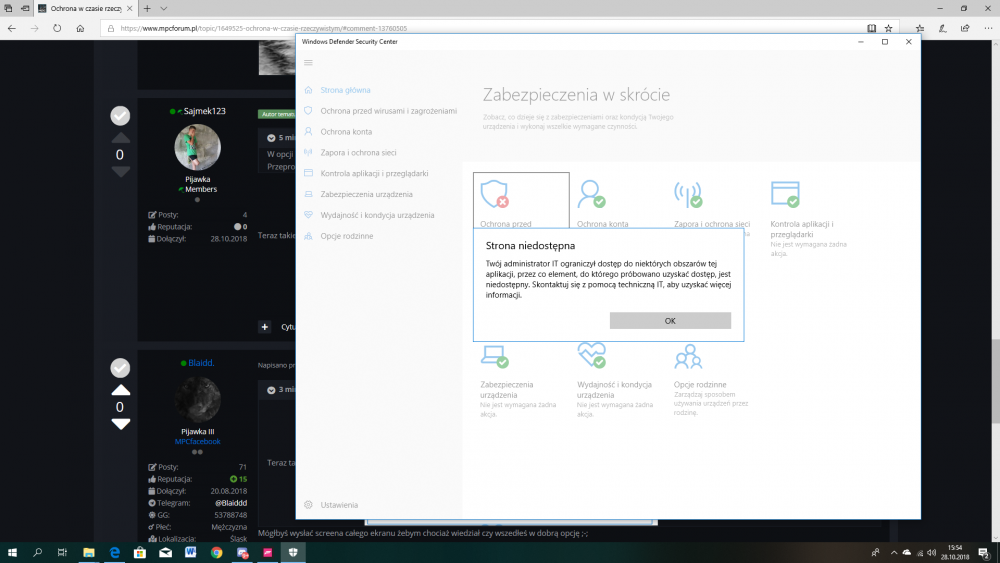Click Edge share icon
Image resolution: width=1000 pixels, height=563 pixels.
point(965,28)
